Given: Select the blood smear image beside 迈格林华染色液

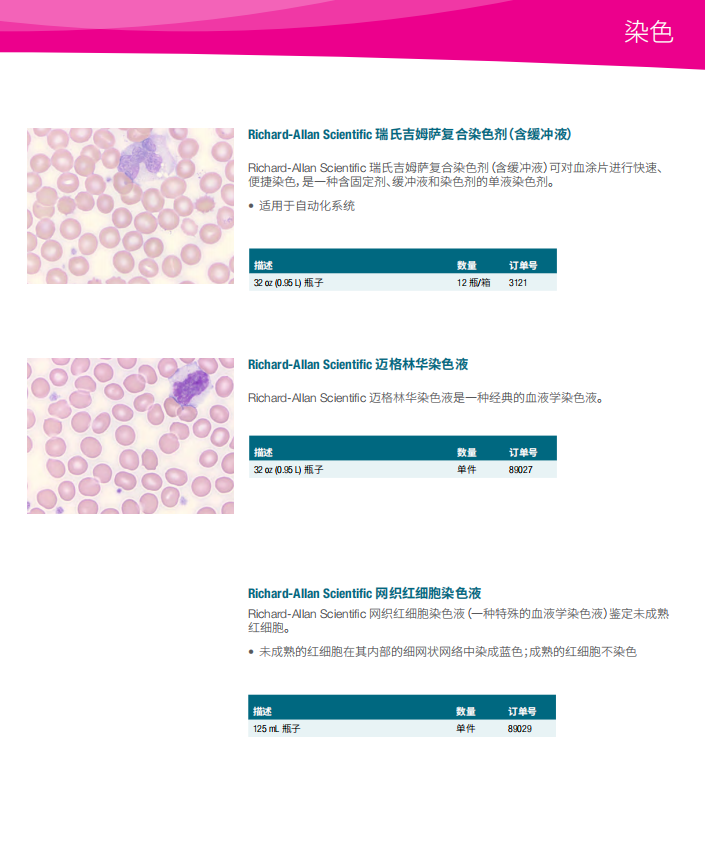Looking at the screenshot, I should click(130, 436).
